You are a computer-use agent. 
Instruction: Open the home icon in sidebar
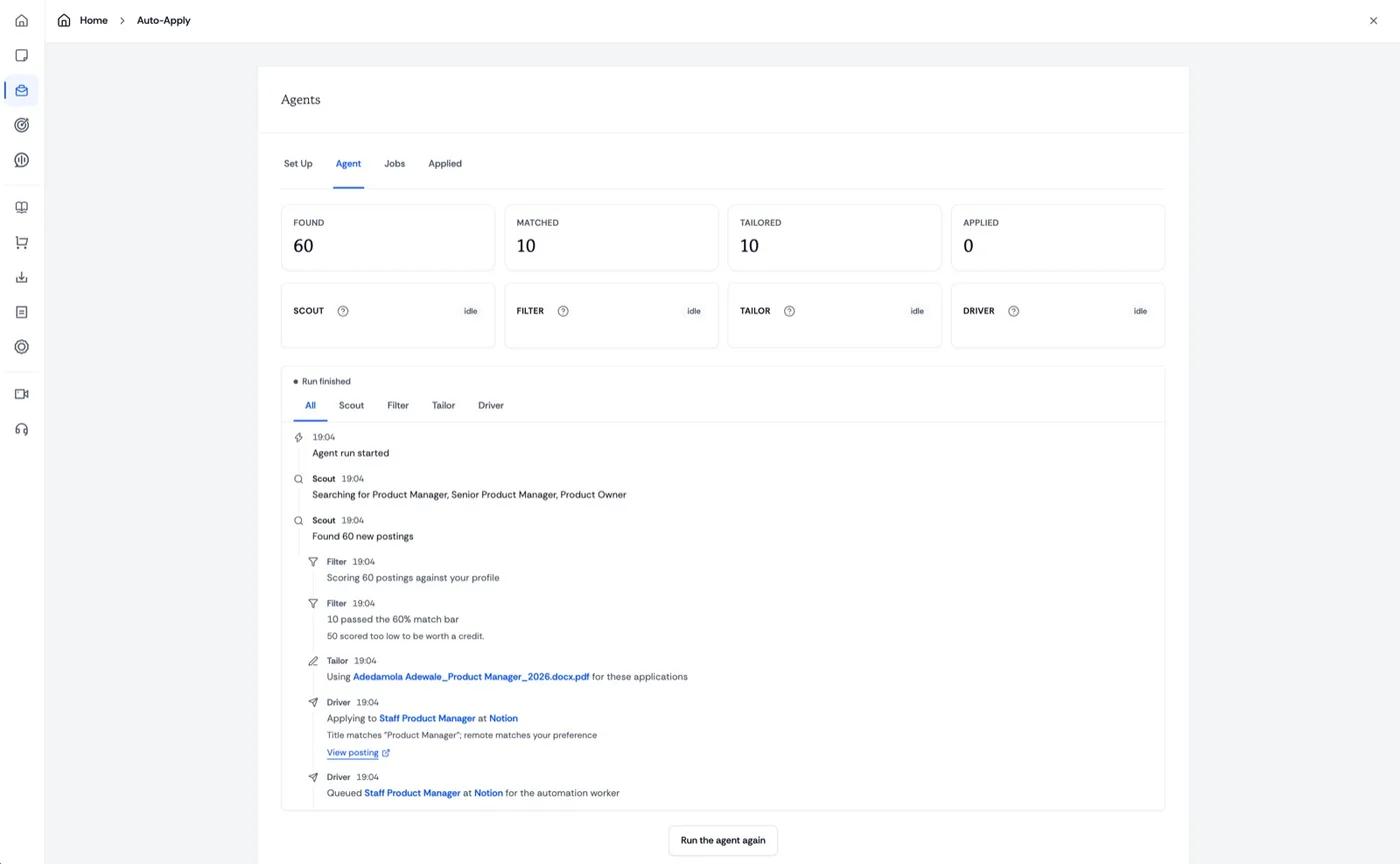click(22, 21)
